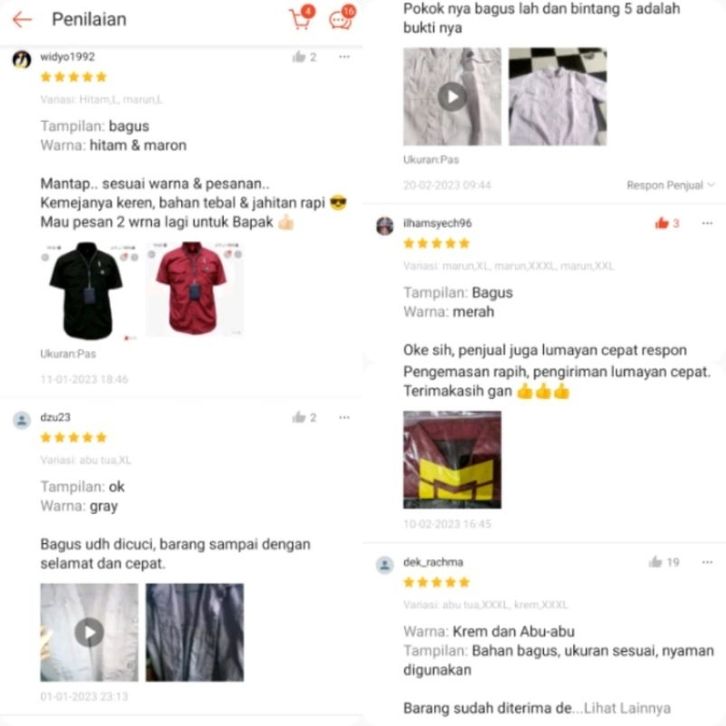Image resolution: width=726 pixels, height=726 pixels.
Task: View the red shirt review photo
Action: pyautogui.click(x=195, y=289)
